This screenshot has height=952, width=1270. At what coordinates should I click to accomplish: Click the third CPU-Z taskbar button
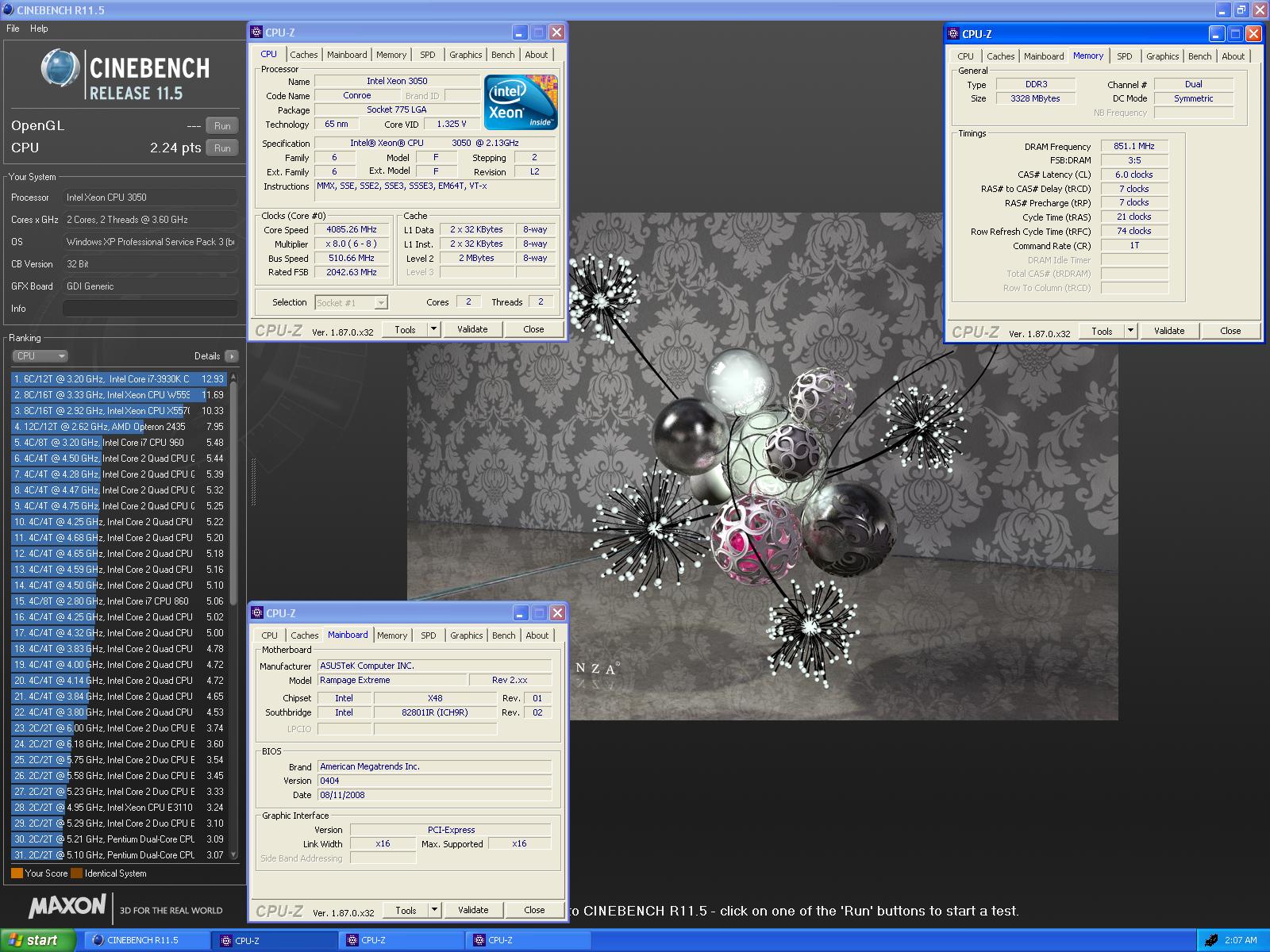(529, 940)
